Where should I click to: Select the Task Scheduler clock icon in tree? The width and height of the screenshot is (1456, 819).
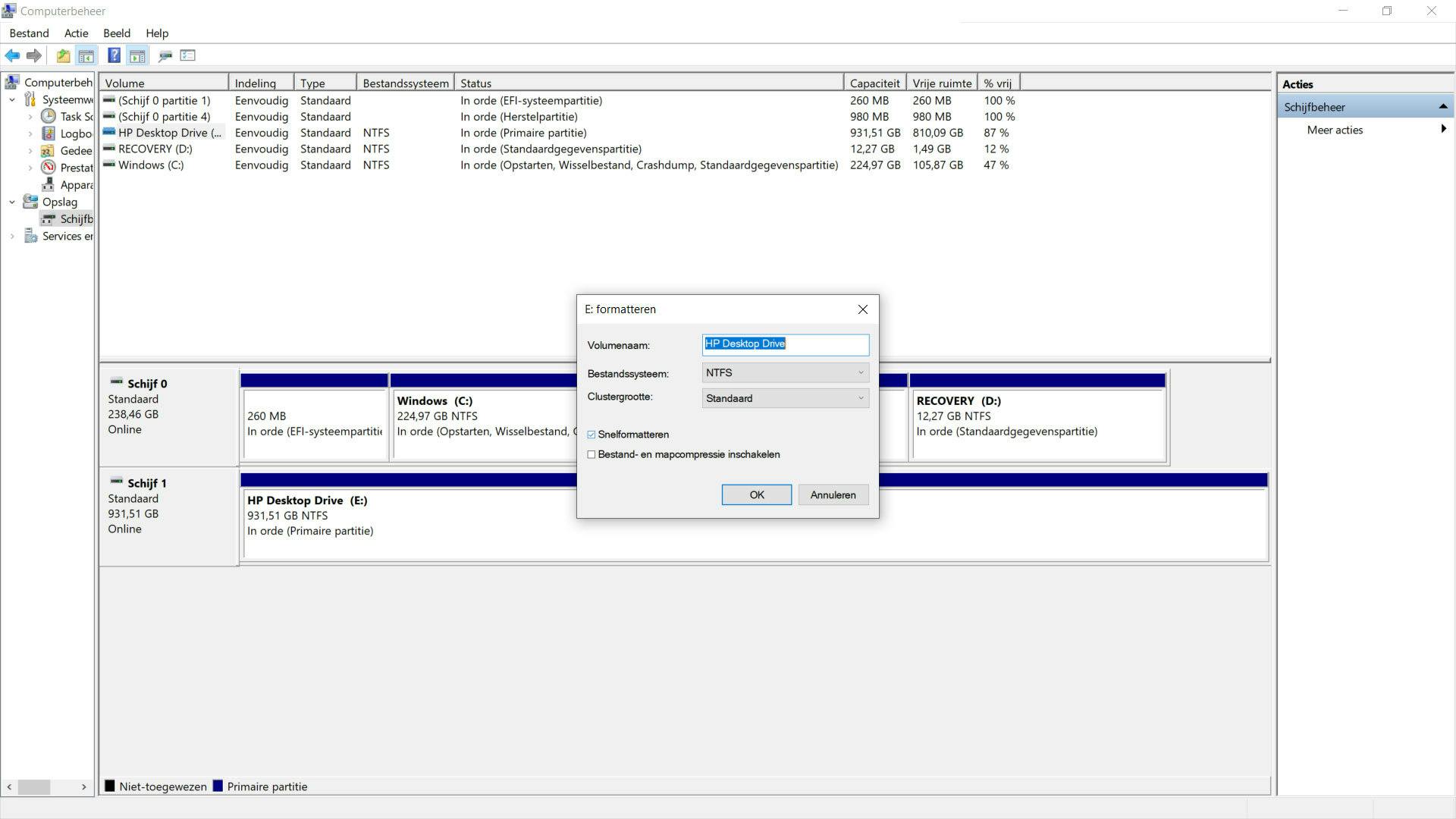pos(49,116)
